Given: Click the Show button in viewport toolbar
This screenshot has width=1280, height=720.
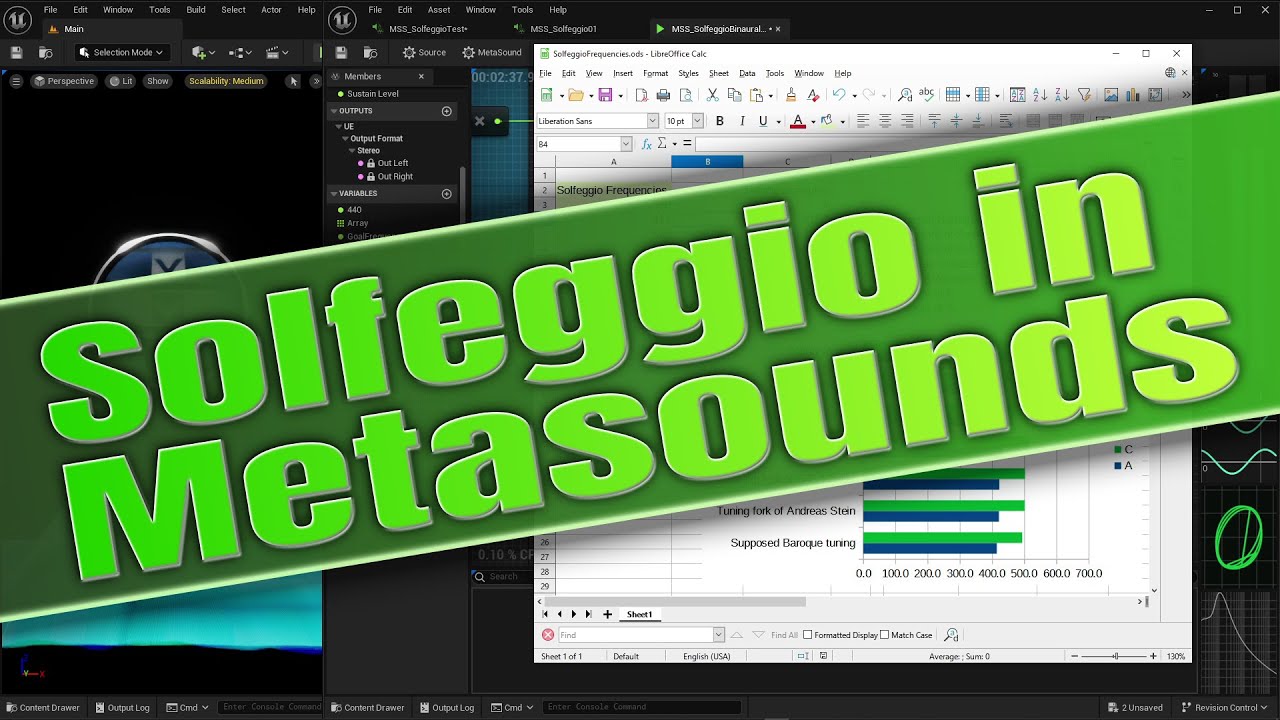Looking at the screenshot, I should pos(158,81).
